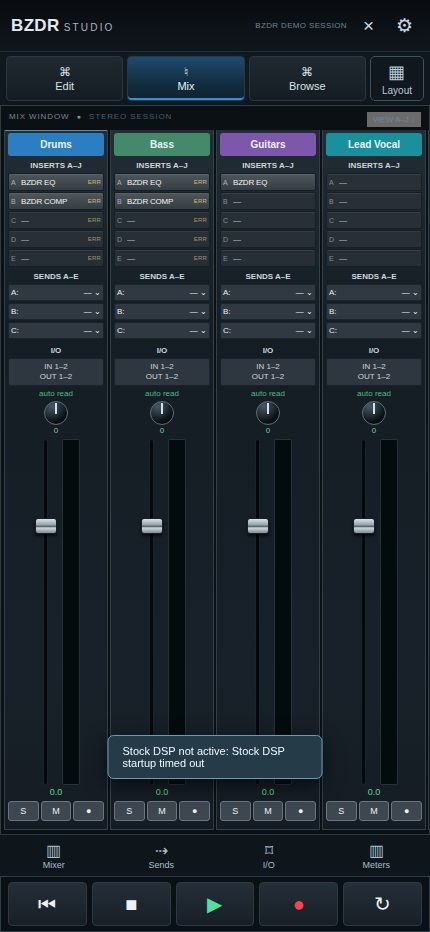Open Bass insert B BZDR COMP
This screenshot has width=430, height=932.
[x=162, y=201]
